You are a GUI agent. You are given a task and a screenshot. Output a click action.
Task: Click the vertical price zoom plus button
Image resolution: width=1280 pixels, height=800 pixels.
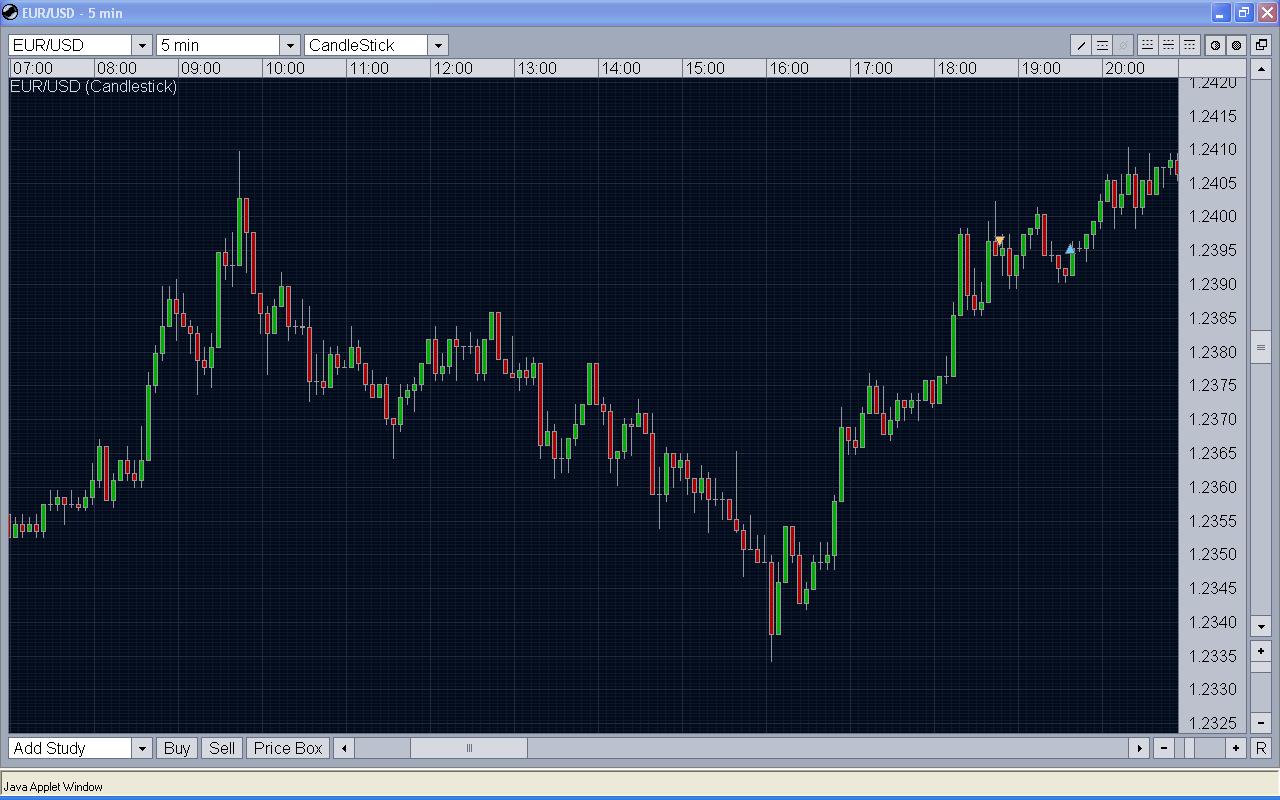[1261, 650]
